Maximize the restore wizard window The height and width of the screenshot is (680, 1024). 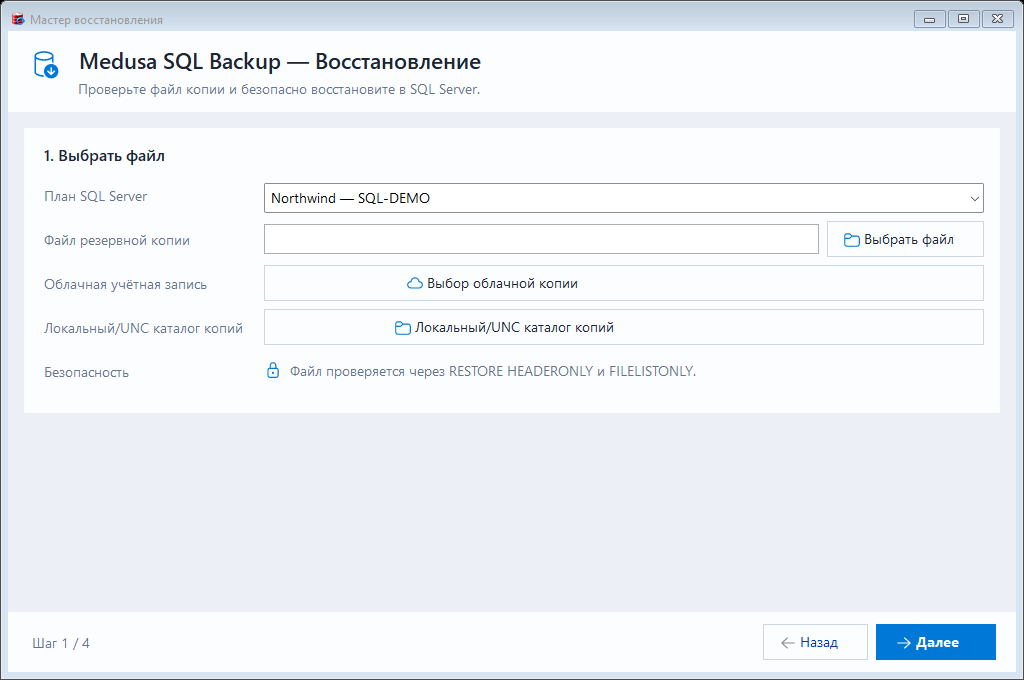963,19
